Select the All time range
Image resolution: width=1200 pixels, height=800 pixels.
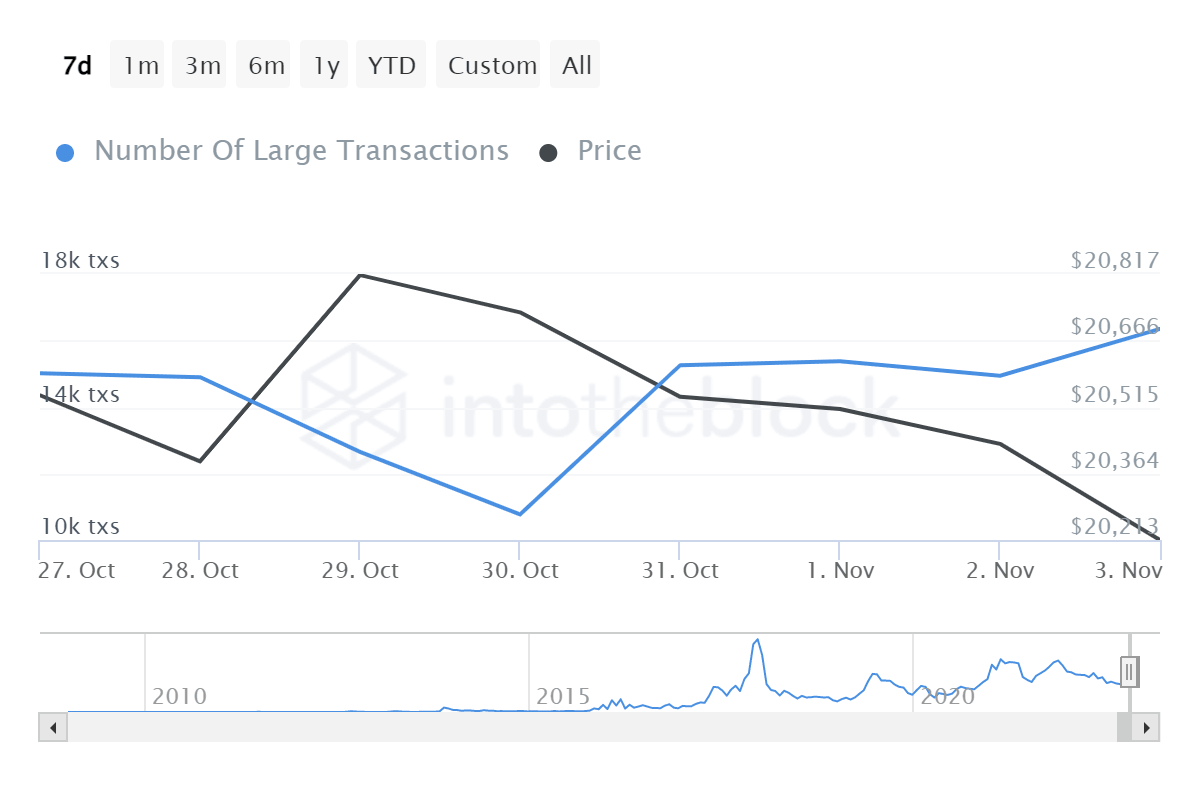[575, 64]
